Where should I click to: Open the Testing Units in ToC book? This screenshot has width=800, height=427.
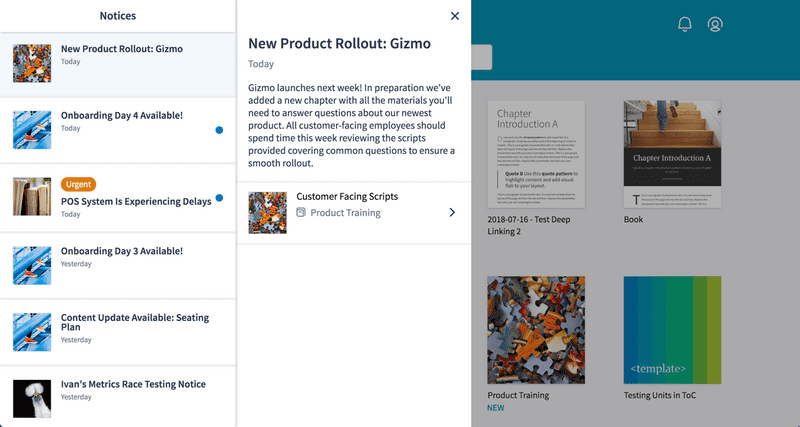(x=672, y=330)
